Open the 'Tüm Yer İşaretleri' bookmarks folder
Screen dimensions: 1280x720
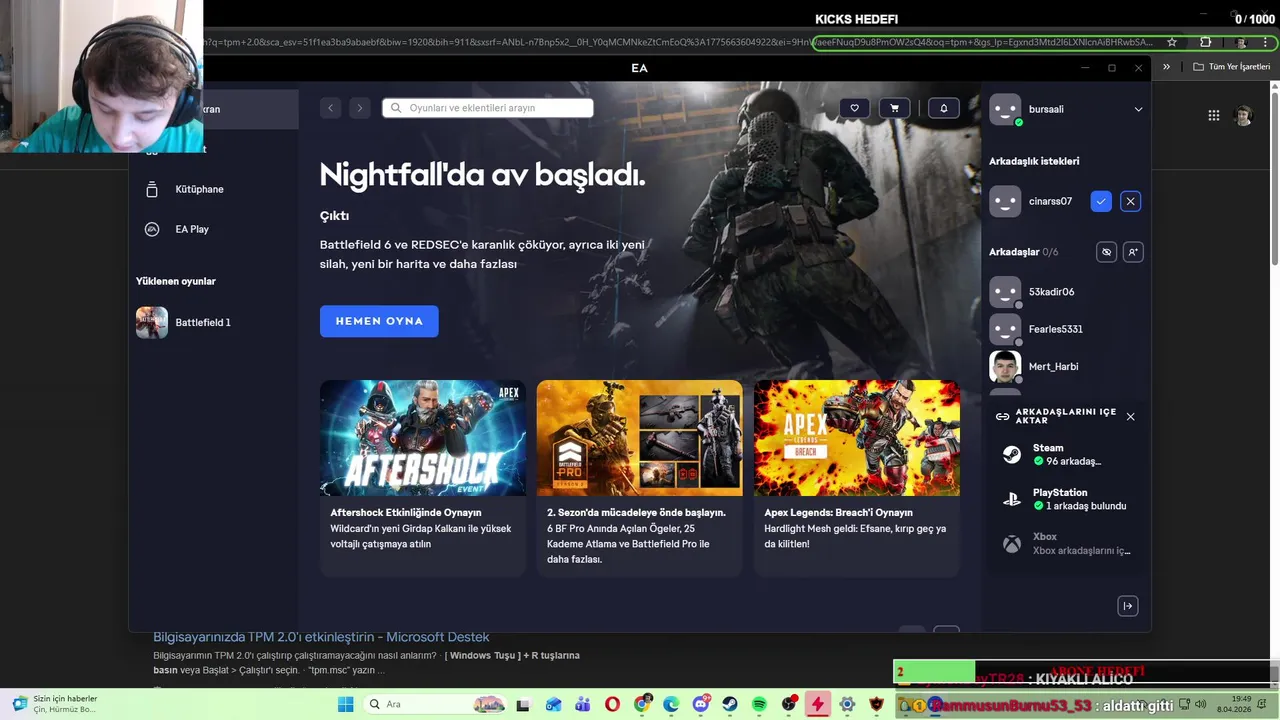(1230, 67)
